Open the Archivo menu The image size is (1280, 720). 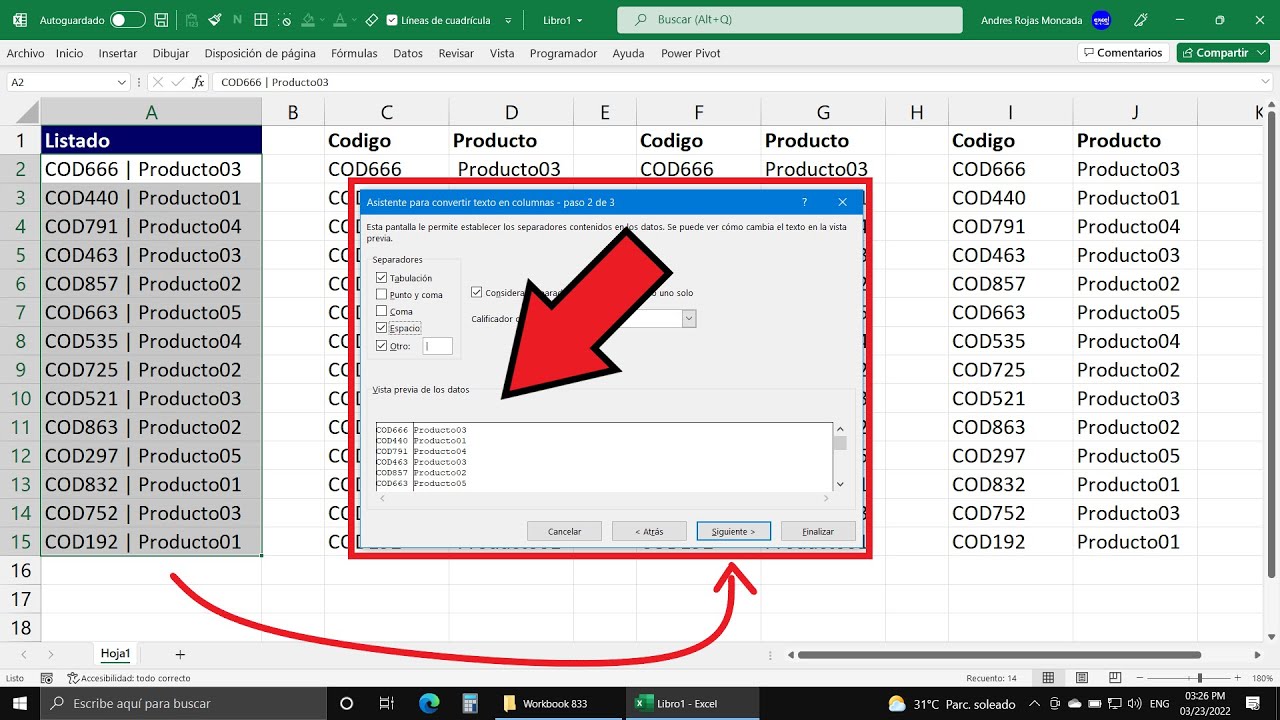pyautogui.click(x=25, y=53)
